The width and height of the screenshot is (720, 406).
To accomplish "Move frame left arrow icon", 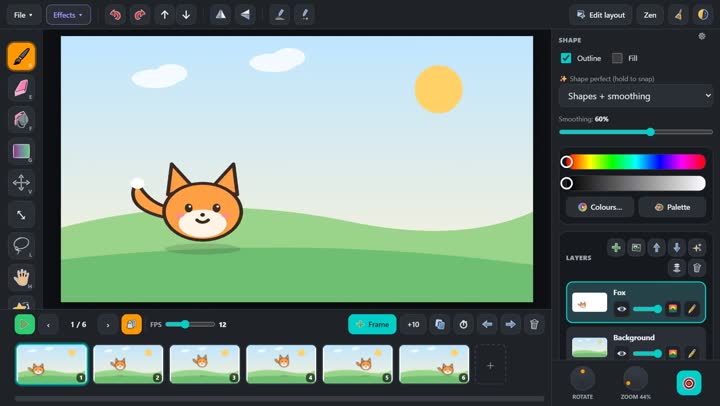I will coord(487,324).
